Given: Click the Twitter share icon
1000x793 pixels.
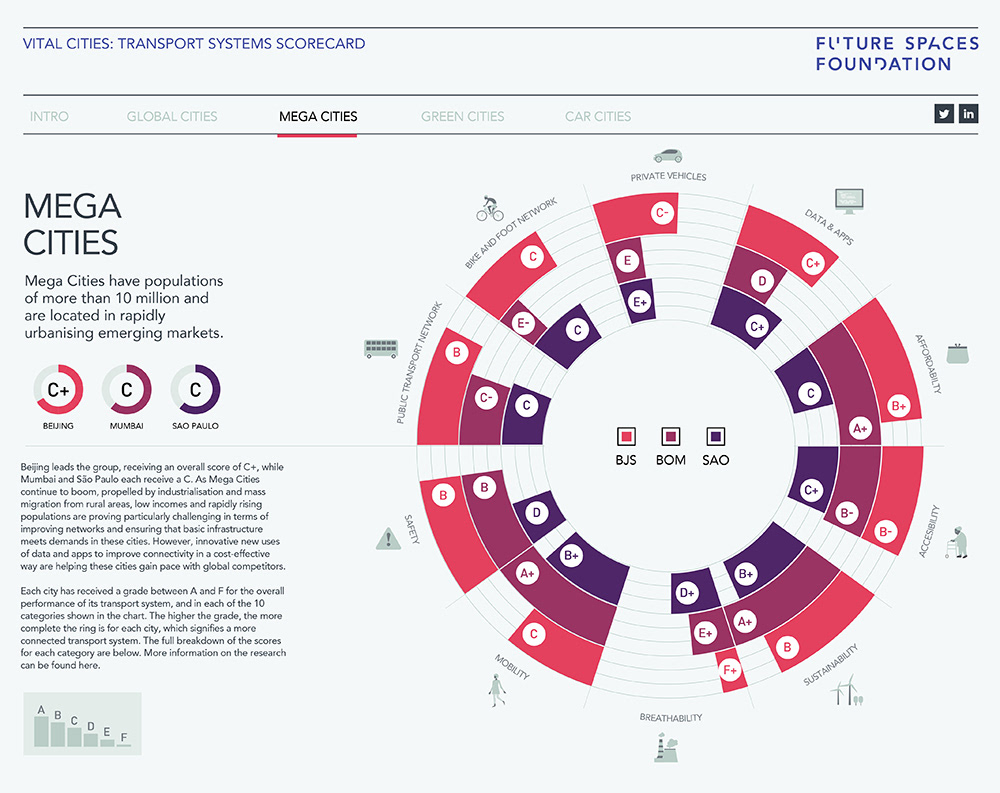Looking at the screenshot, I should [x=944, y=114].
